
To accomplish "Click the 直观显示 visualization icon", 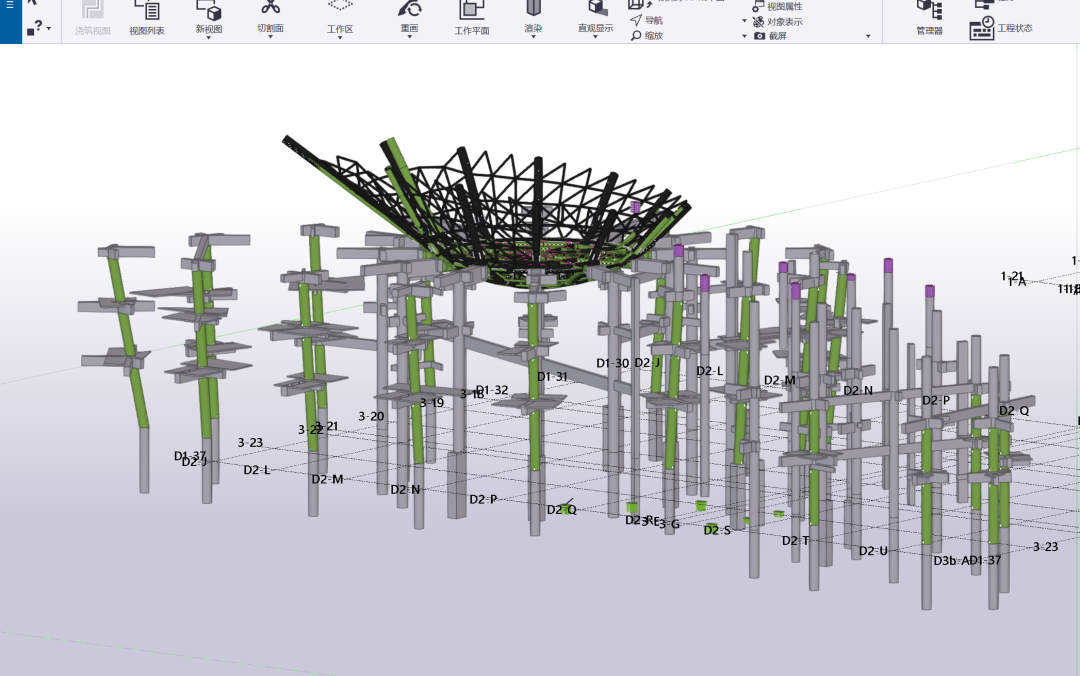I will coord(596,19).
